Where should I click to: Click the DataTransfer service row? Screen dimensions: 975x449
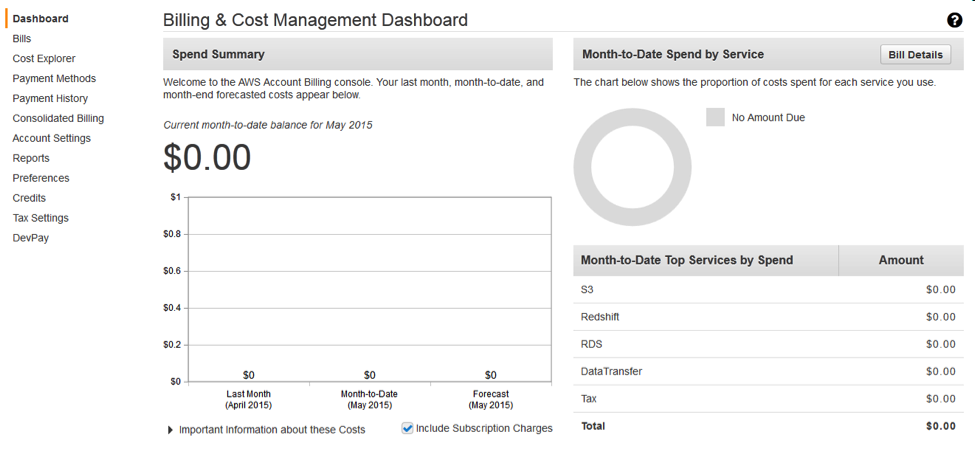[x=769, y=372]
